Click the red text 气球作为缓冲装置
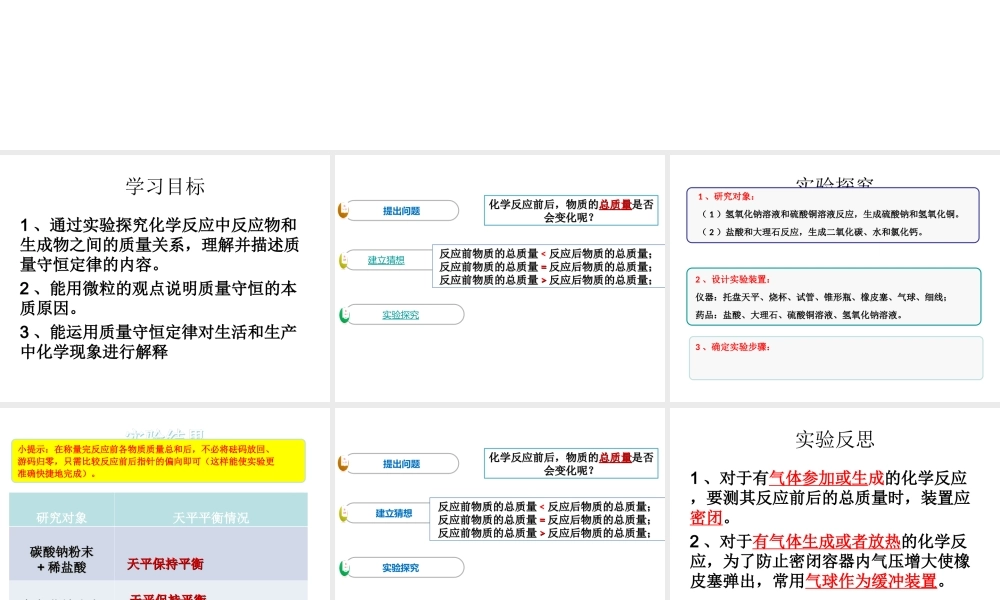1000x600 pixels. tap(871, 581)
